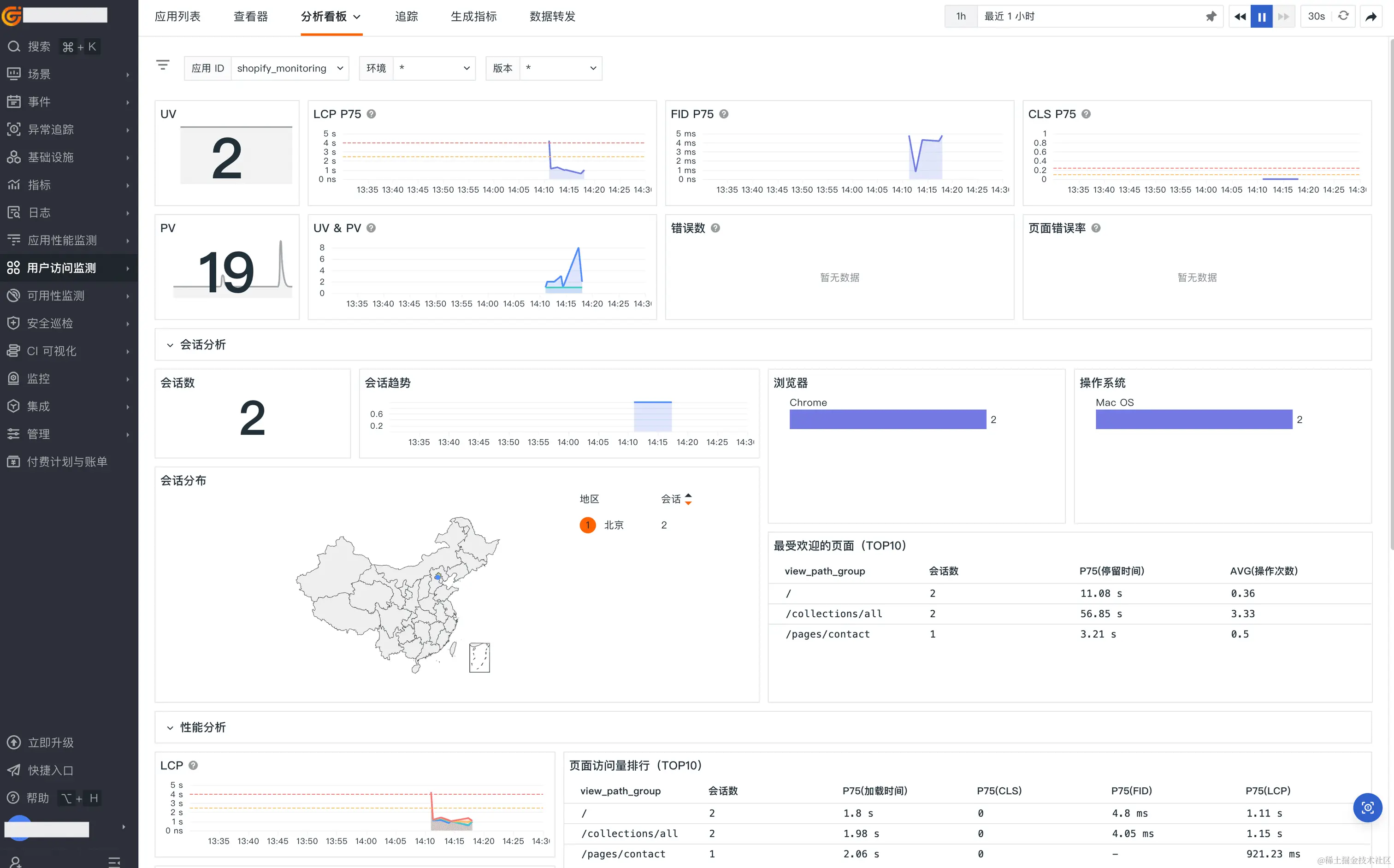Viewport: 1394px width, 868px height.
Task: Open the 环境 filter dropdown
Action: [434, 68]
